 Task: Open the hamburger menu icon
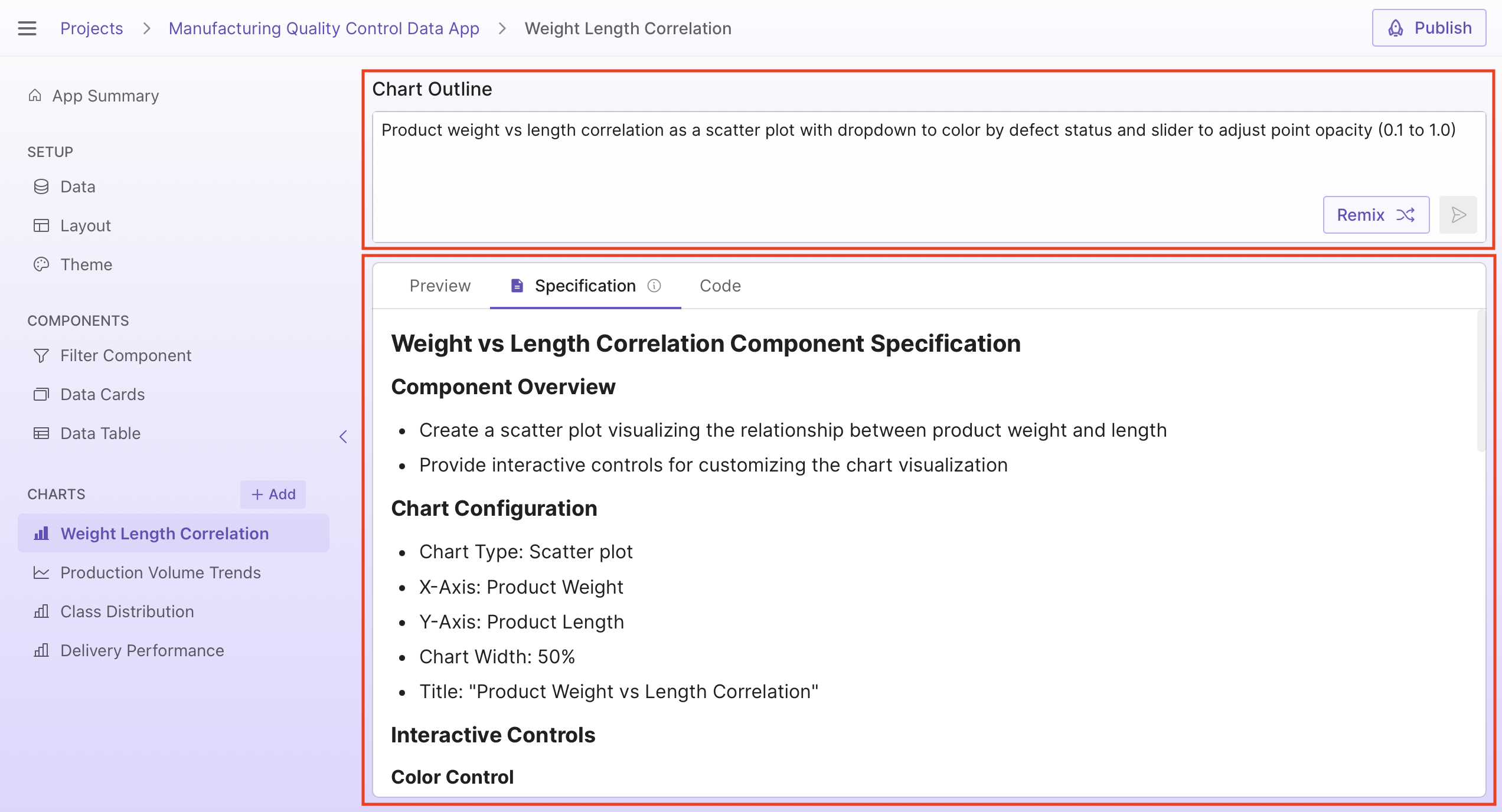27,28
